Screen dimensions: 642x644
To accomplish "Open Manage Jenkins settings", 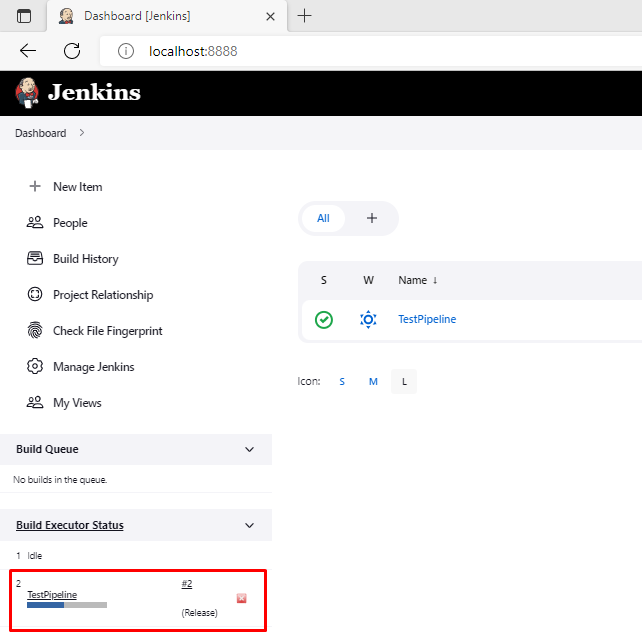I will point(81,367).
